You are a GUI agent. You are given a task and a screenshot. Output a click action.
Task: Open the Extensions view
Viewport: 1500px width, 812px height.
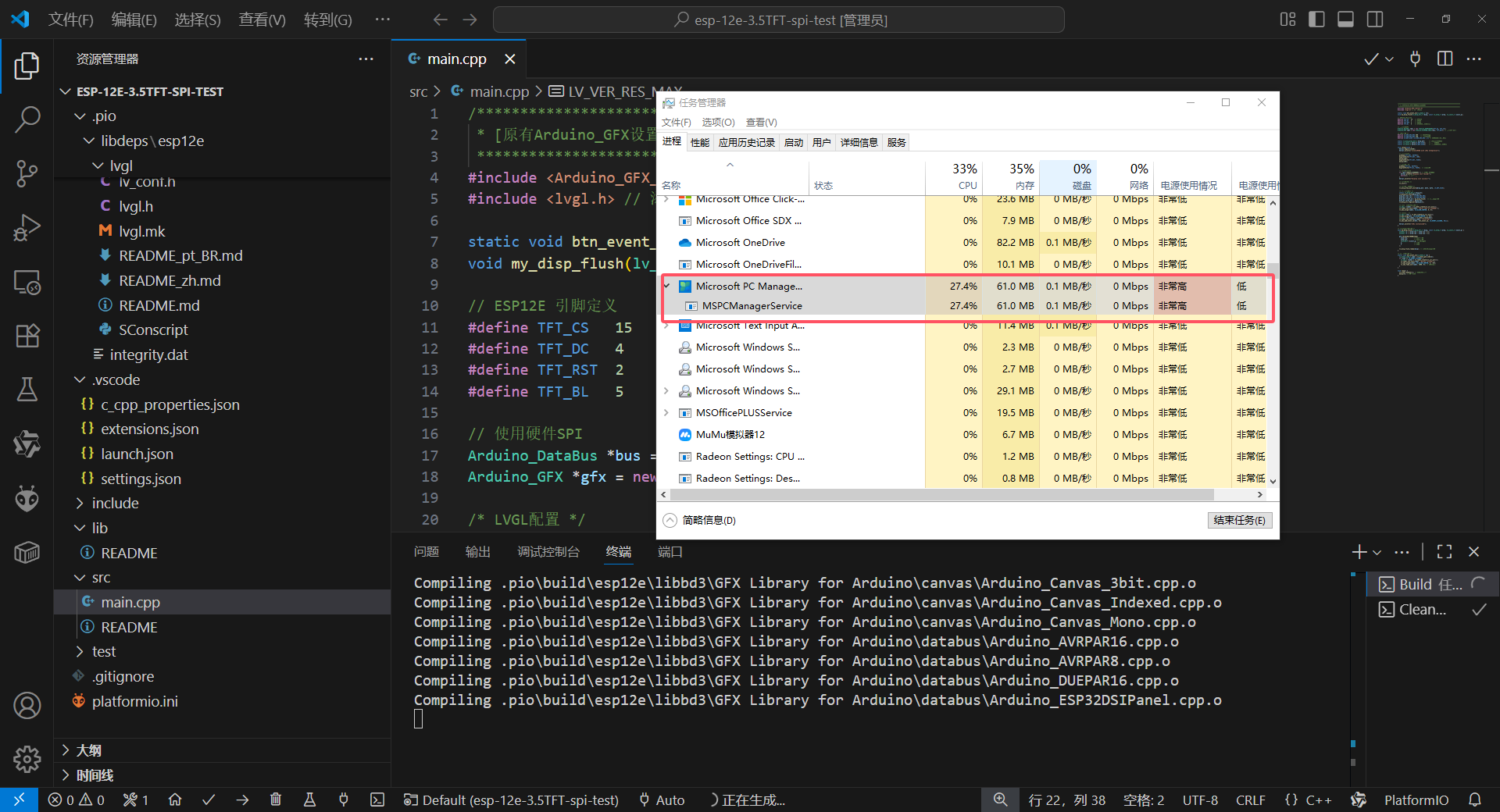click(27, 336)
